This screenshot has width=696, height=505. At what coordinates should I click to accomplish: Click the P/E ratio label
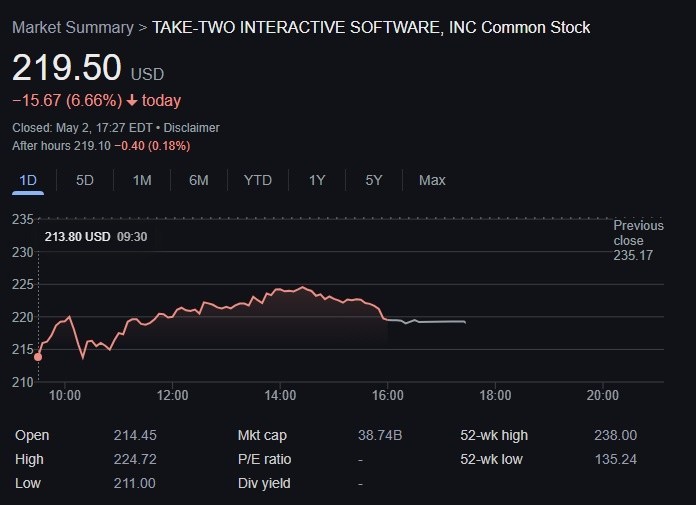click(265, 459)
